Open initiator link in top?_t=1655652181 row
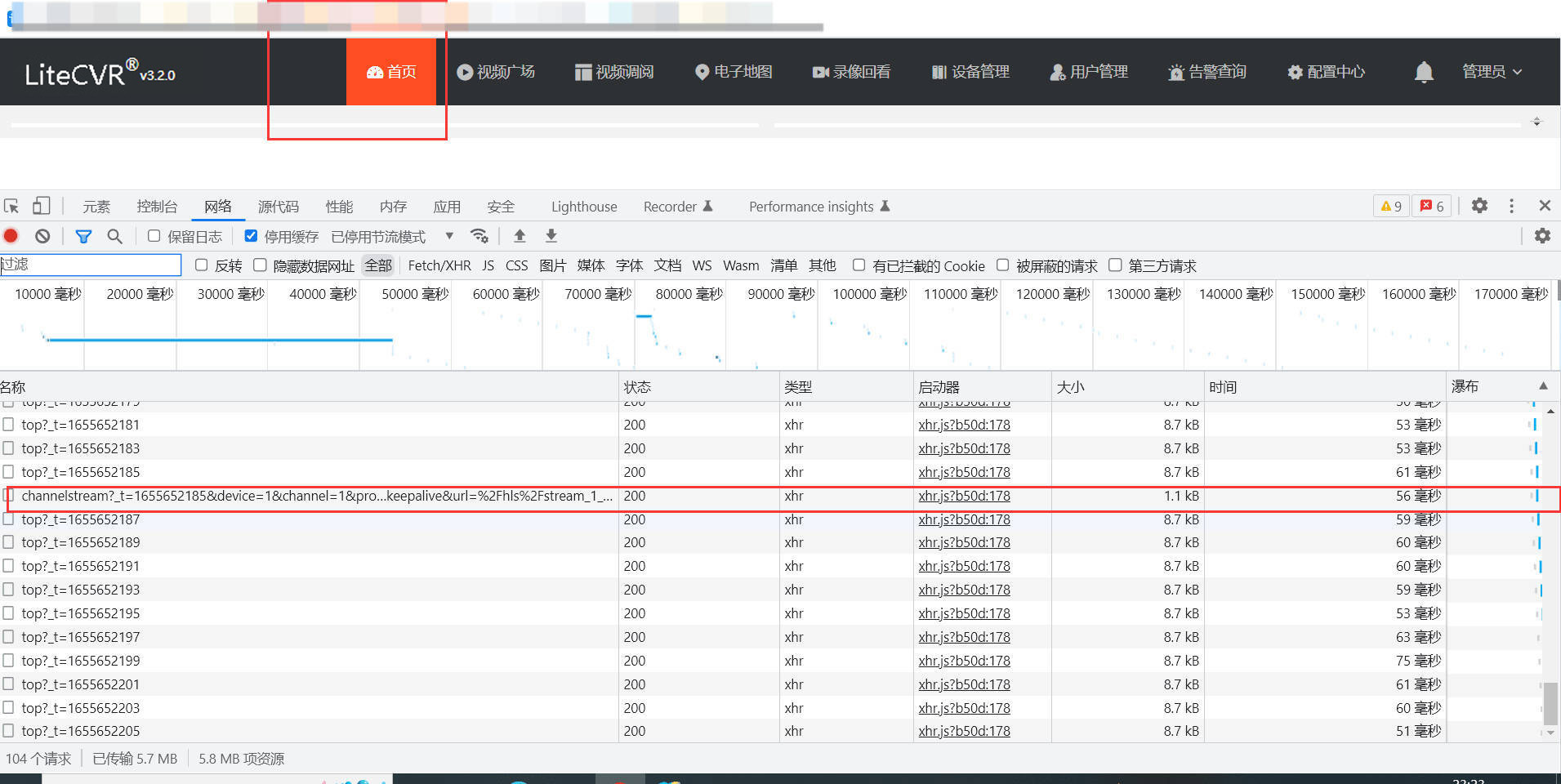 click(964, 425)
